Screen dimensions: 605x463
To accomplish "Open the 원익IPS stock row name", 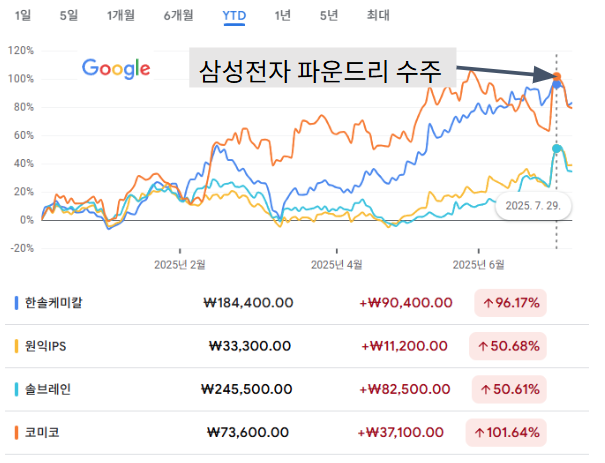I will point(46,346).
